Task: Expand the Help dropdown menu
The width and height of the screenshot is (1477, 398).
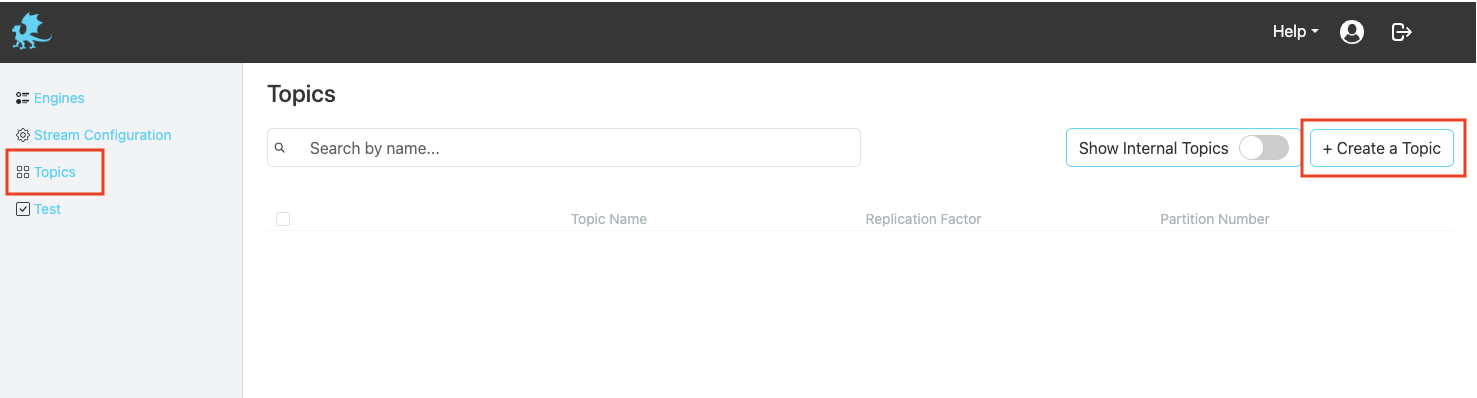Action: 1295,32
